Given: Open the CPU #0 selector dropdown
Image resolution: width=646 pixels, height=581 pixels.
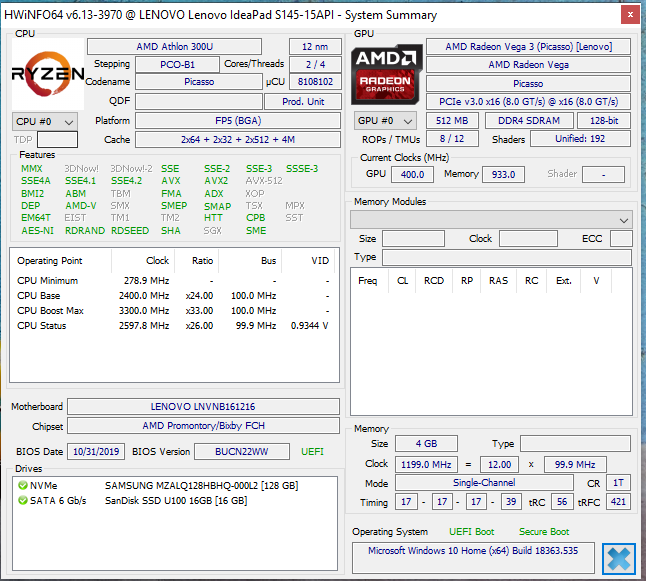Looking at the screenshot, I should 44,121.
